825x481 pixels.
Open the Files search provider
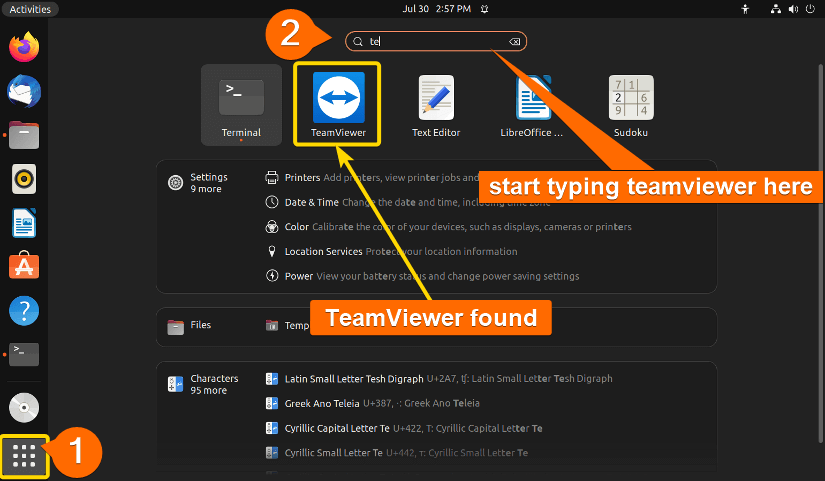pyautogui.click(x=189, y=326)
